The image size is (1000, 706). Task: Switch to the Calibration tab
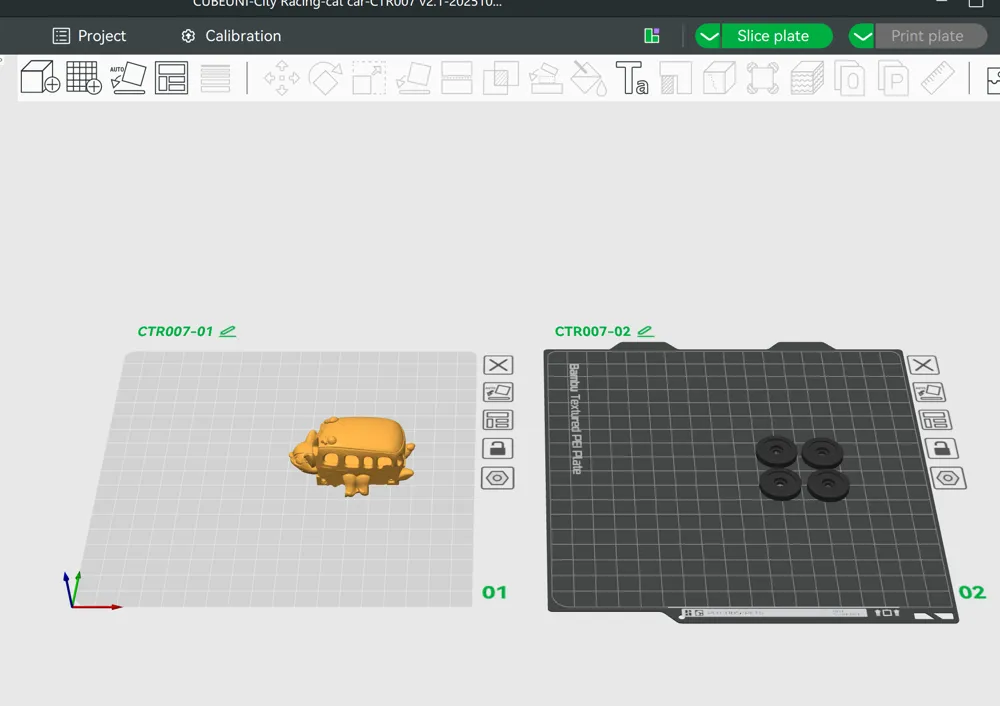(x=231, y=36)
